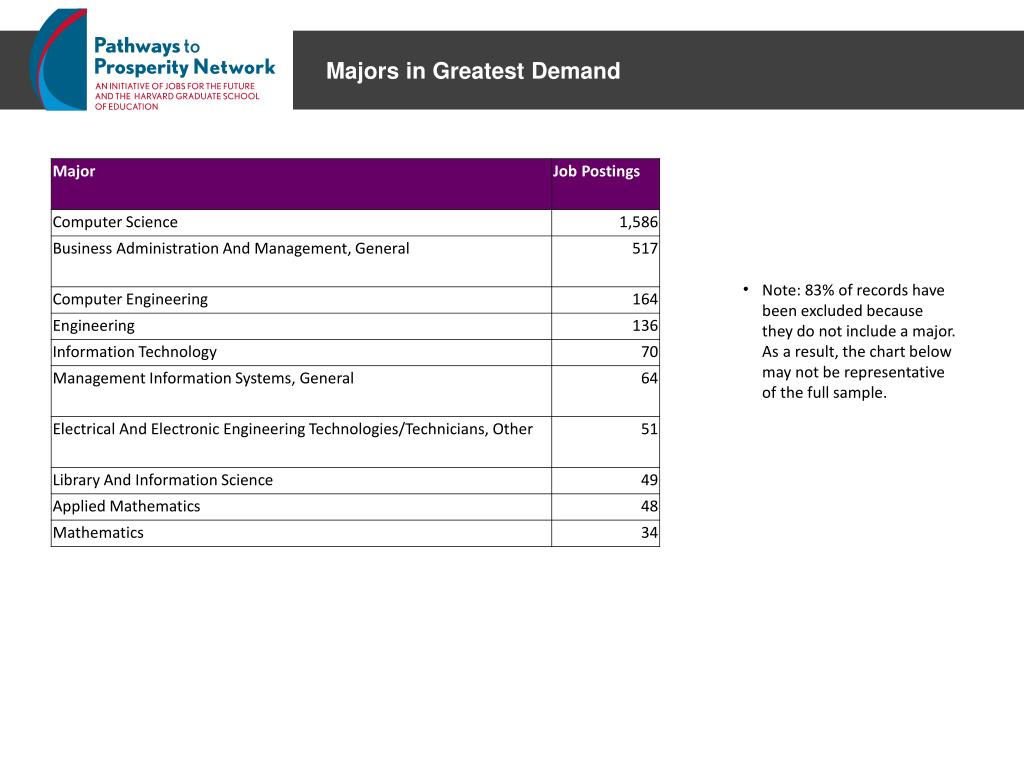Image resolution: width=1024 pixels, height=768 pixels.
Task: Click the 'Engineering' major cell
Action: coord(301,326)
